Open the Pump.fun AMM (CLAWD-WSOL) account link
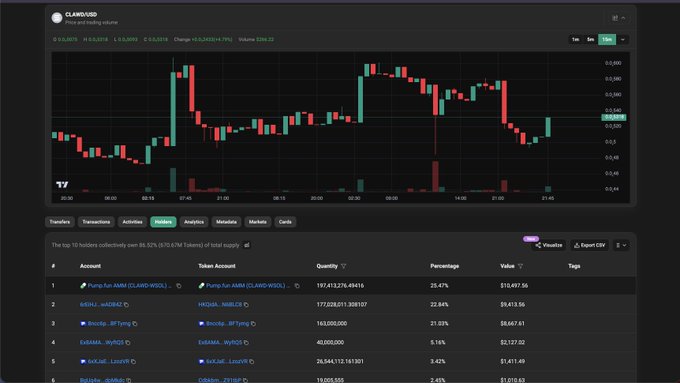The height and width of the screenshot is (383, 680). point(129,286)
